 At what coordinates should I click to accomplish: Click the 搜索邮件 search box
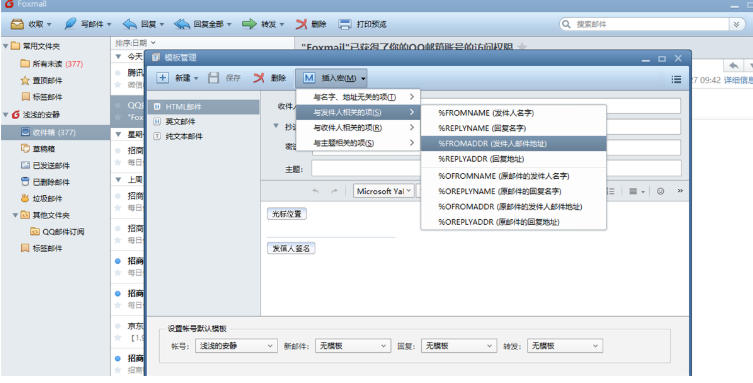pyautogui.click(x=644, y=24)
